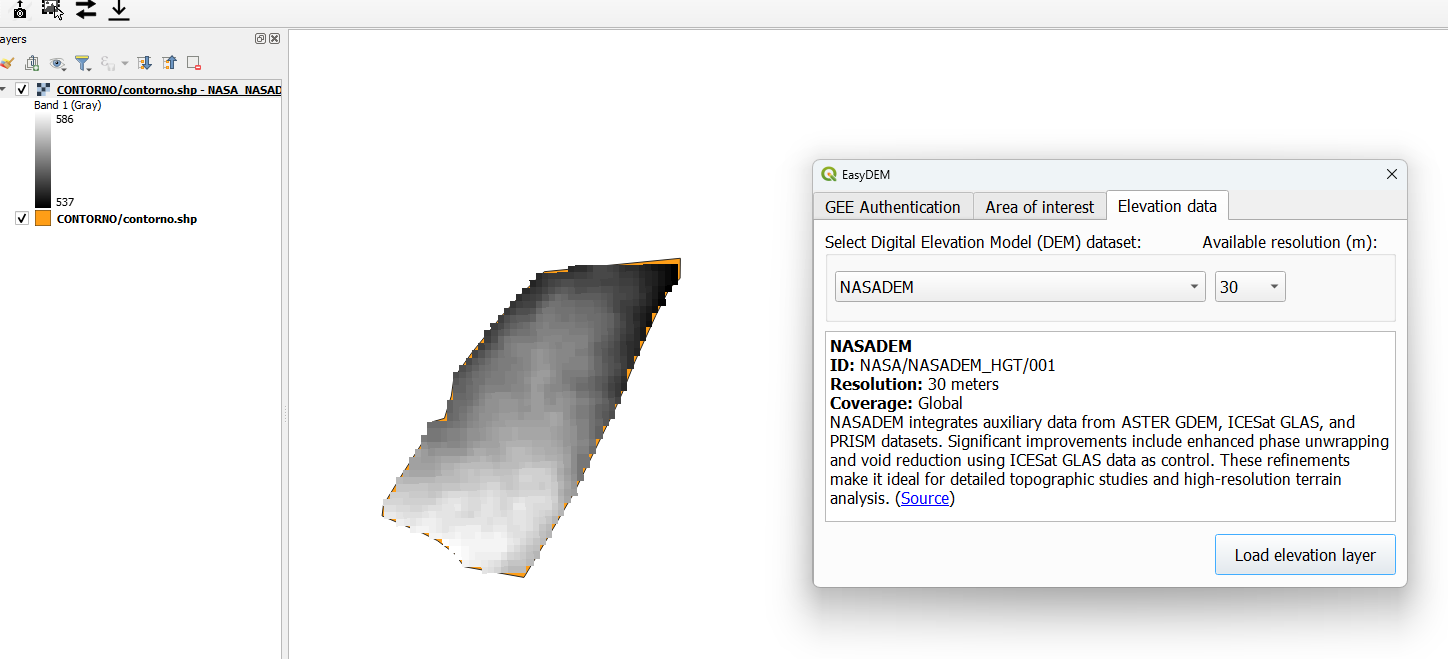Open Manage Map Themes eye icon
This screenshot has height=659, width=1448.
coord(56,62)
